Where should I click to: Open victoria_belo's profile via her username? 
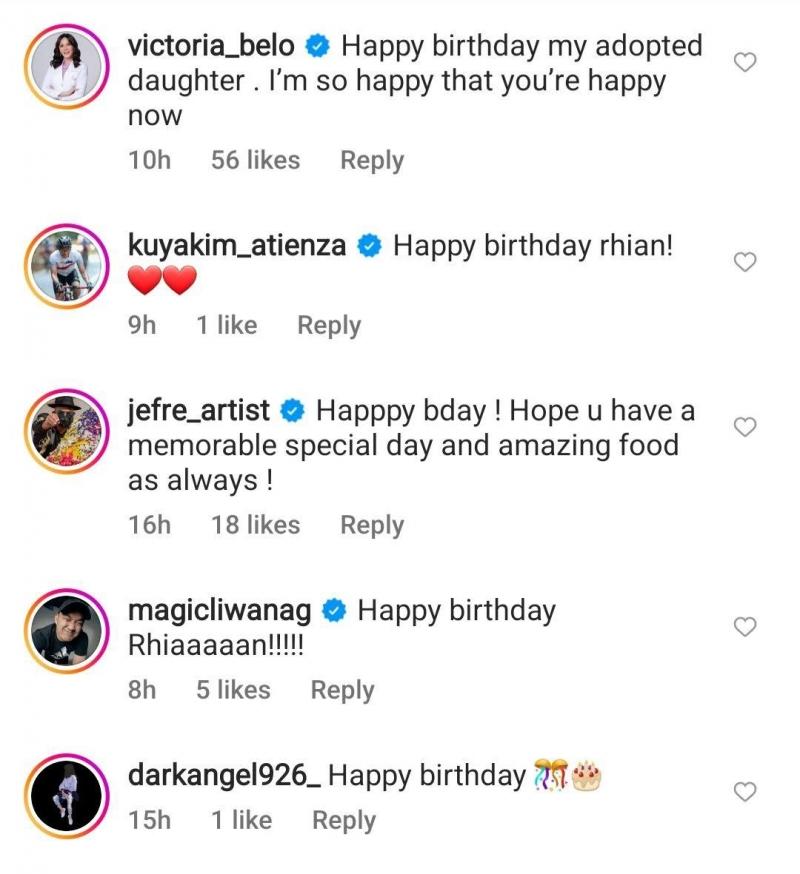214,44
